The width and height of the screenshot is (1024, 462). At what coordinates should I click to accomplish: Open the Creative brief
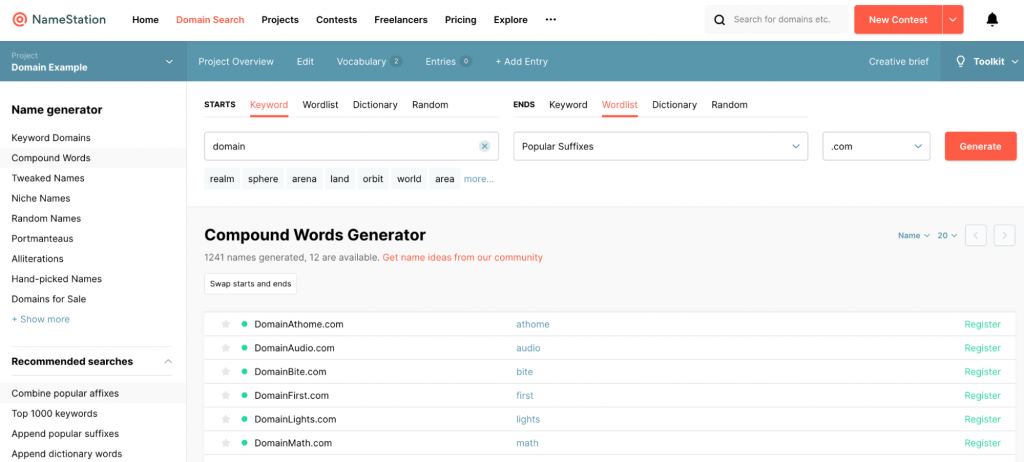click(898, 61)
